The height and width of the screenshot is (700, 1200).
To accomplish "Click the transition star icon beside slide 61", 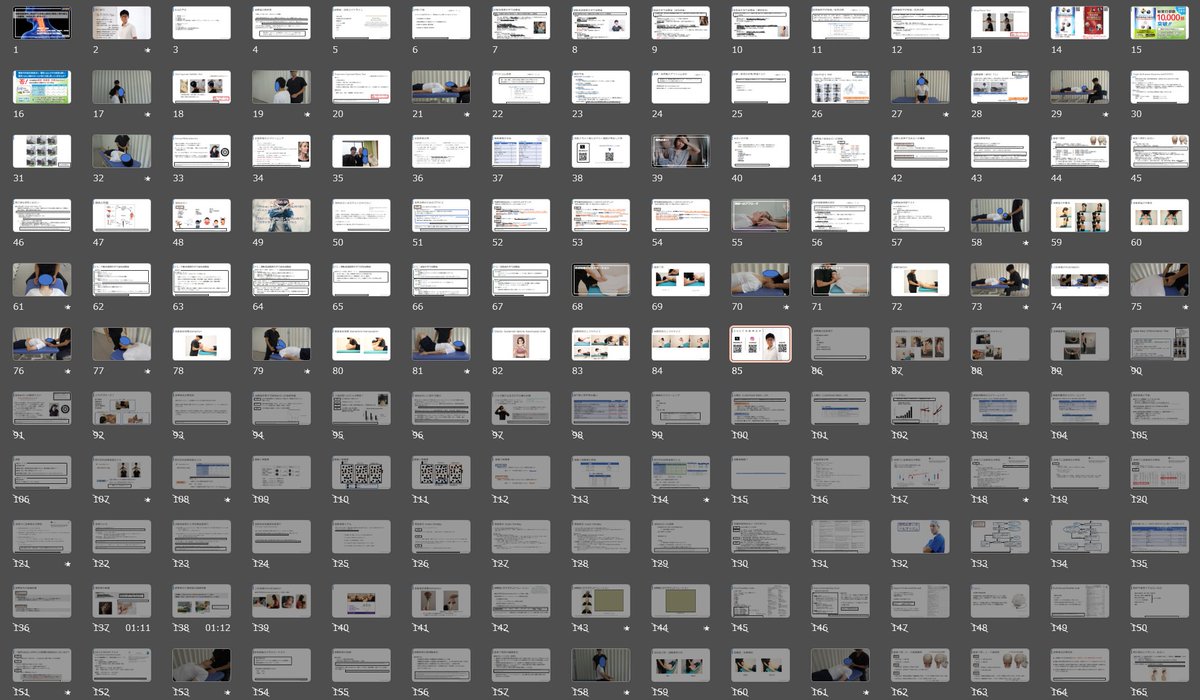I will point(68,306).
